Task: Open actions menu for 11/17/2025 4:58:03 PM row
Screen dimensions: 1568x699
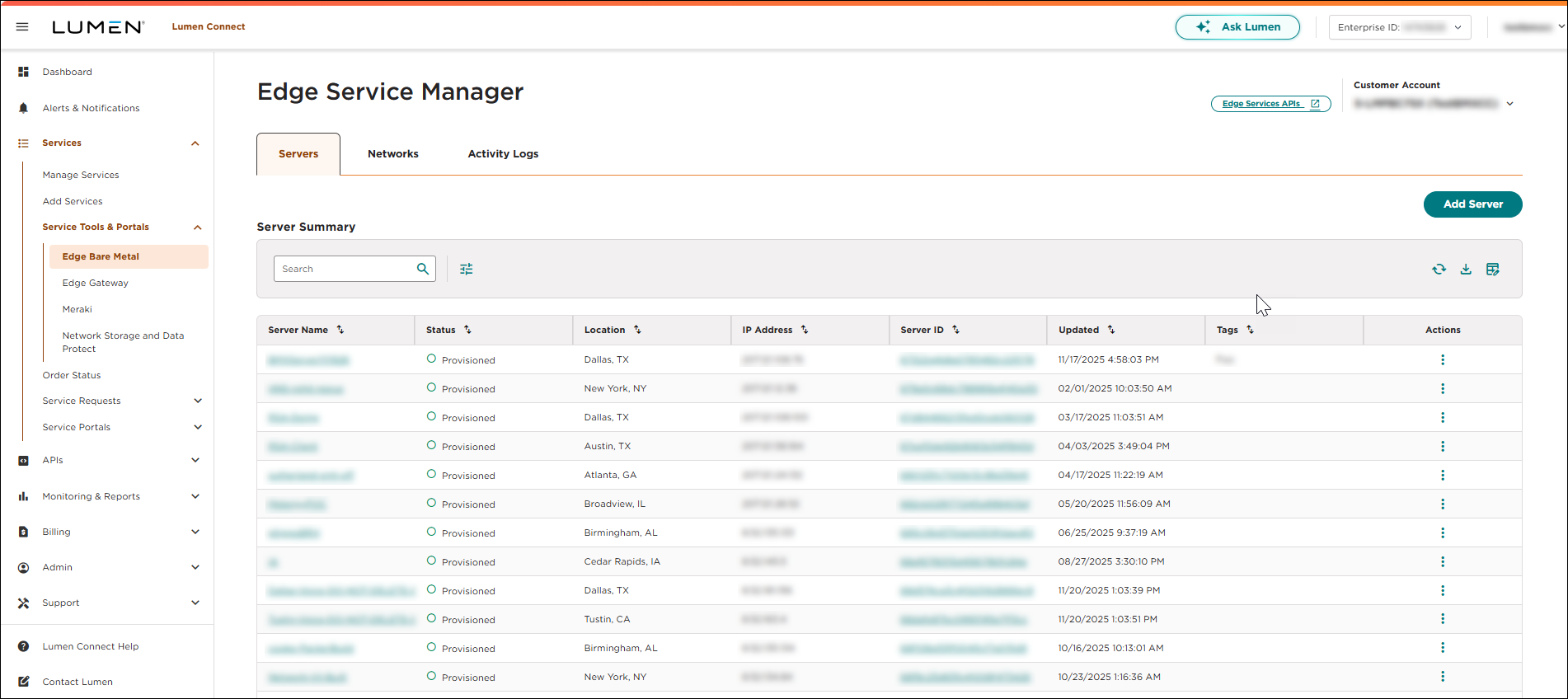Action: coord(1443,359)
